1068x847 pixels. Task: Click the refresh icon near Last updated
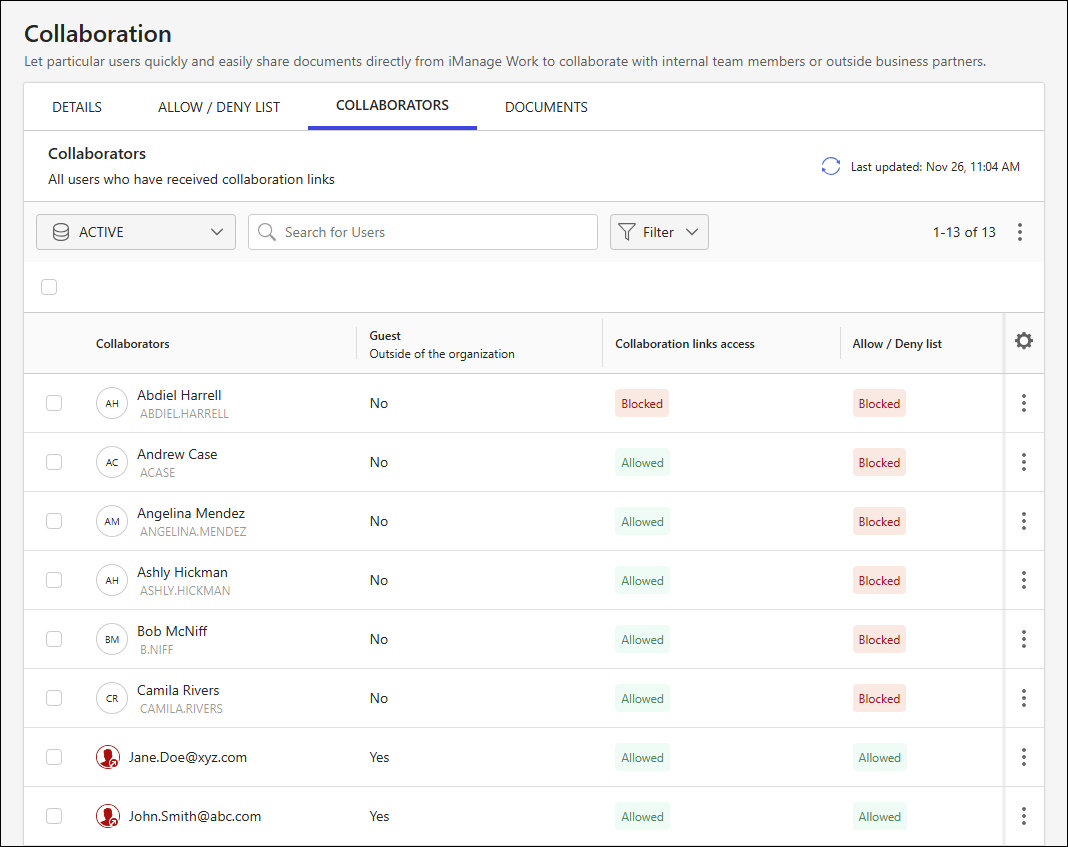830,166
